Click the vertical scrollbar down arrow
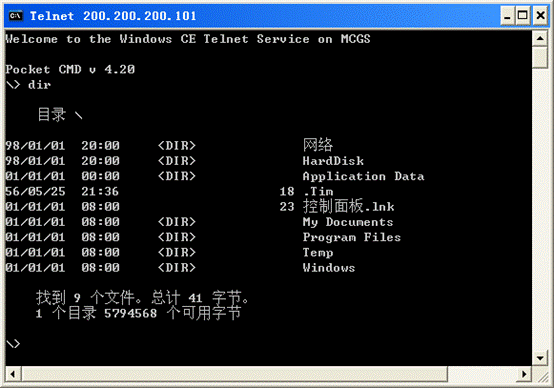554x388 pixels. (x=540, y=358)
